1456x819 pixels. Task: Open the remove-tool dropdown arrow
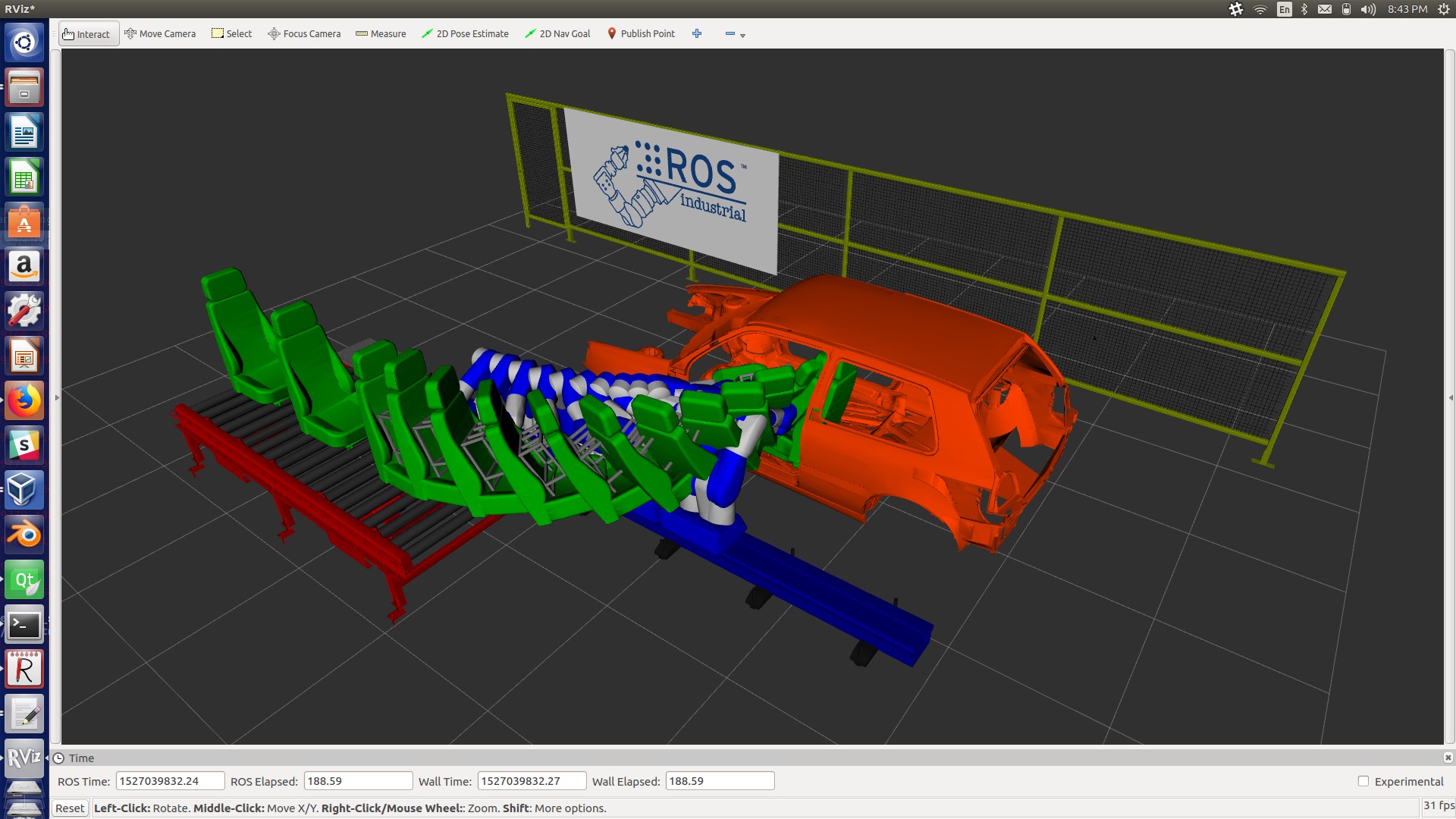[x=743, y=36]
